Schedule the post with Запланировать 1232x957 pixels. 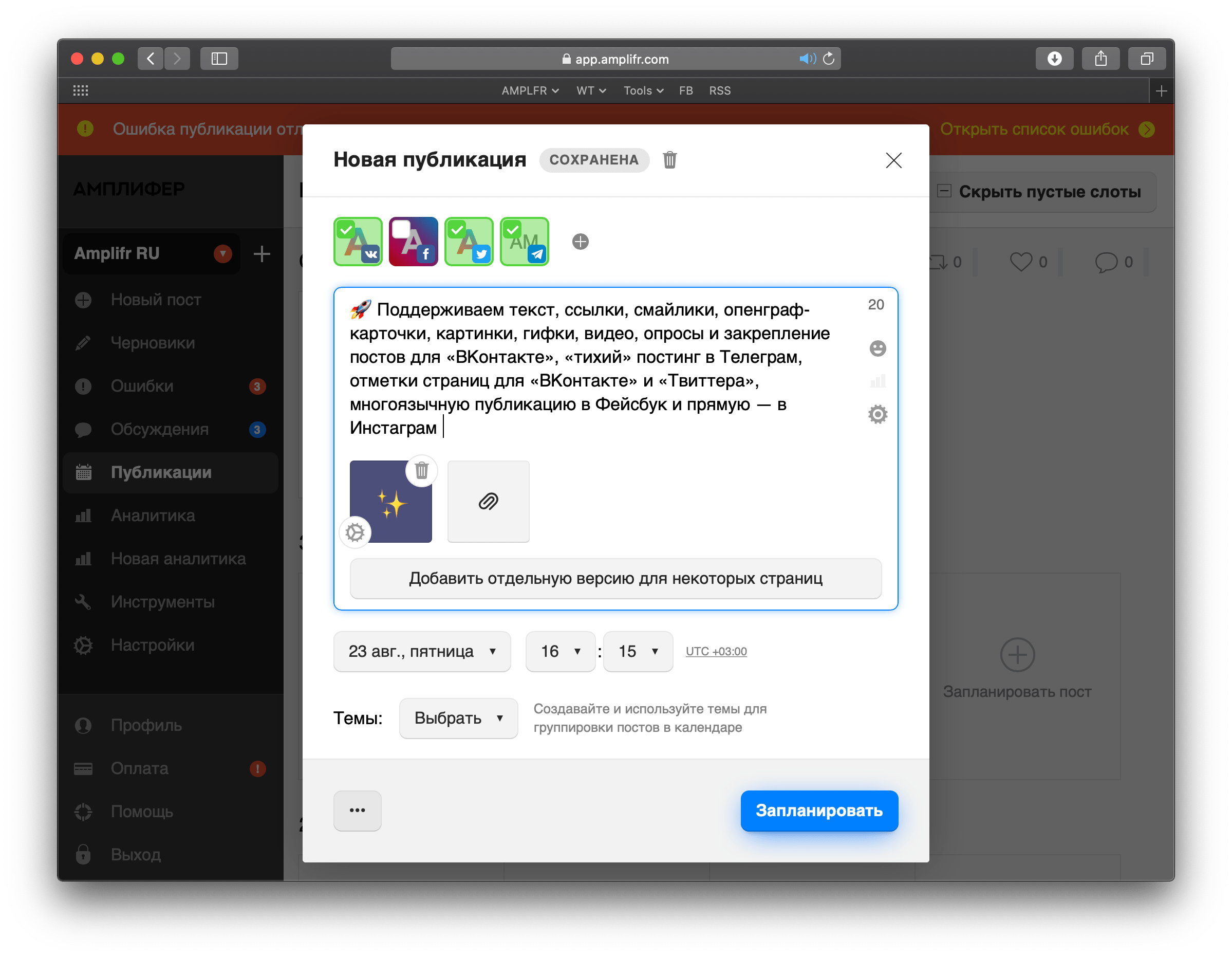click(819, 811)
